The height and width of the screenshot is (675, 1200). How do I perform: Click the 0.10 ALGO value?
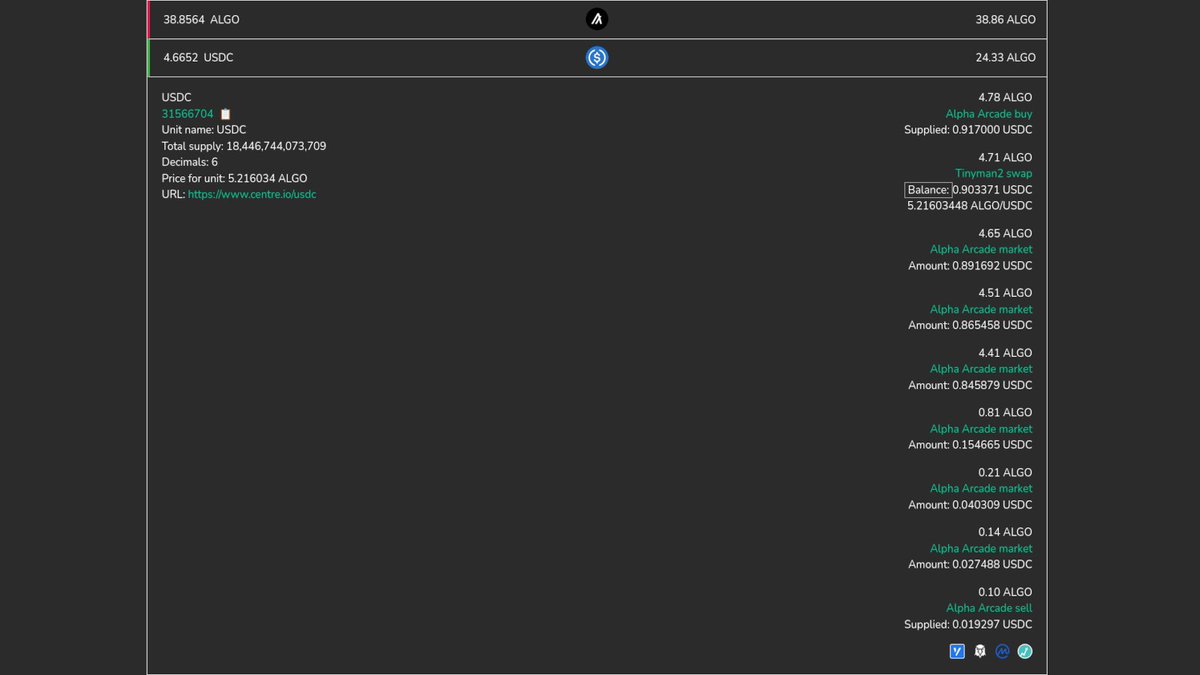click(1005, 592)
